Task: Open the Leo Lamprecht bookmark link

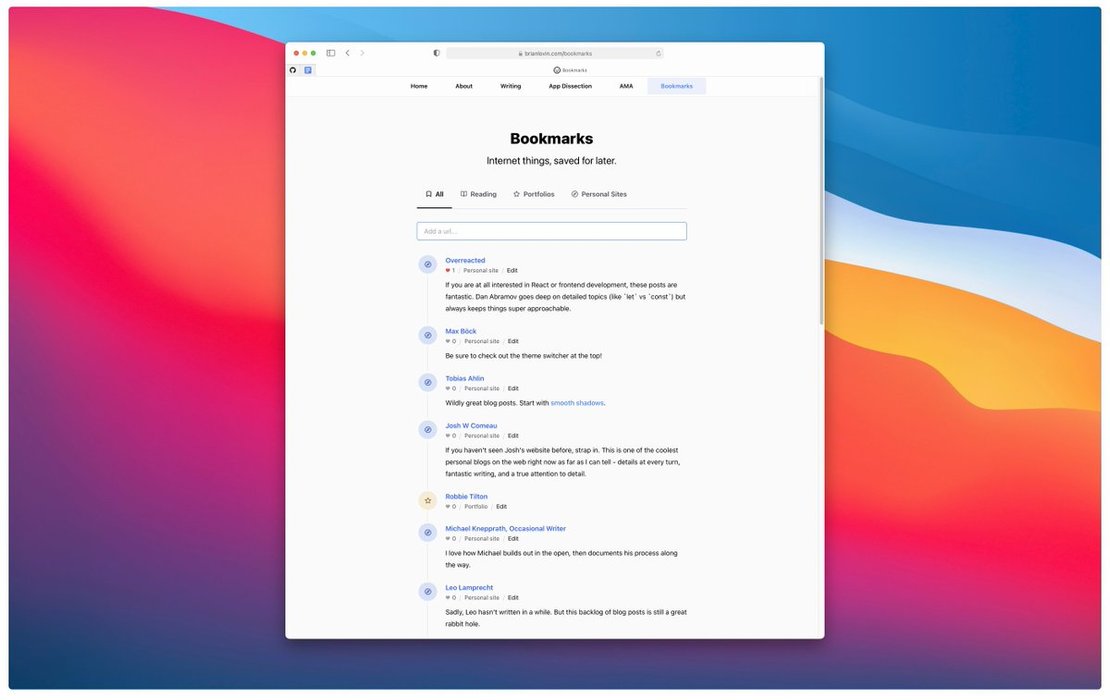Action: 469,588
